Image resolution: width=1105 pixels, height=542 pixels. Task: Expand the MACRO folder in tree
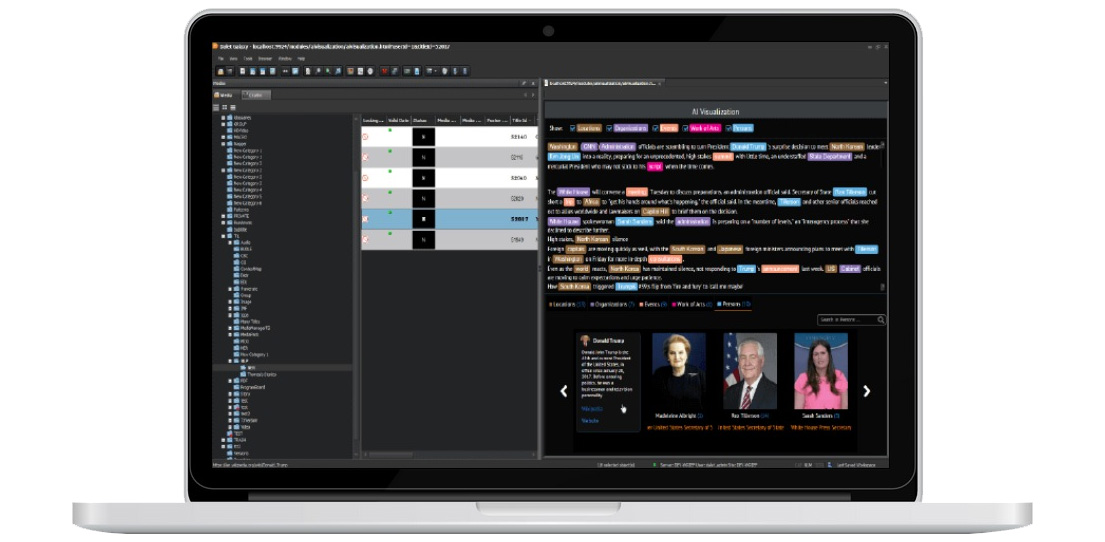[x=223, y=137]
